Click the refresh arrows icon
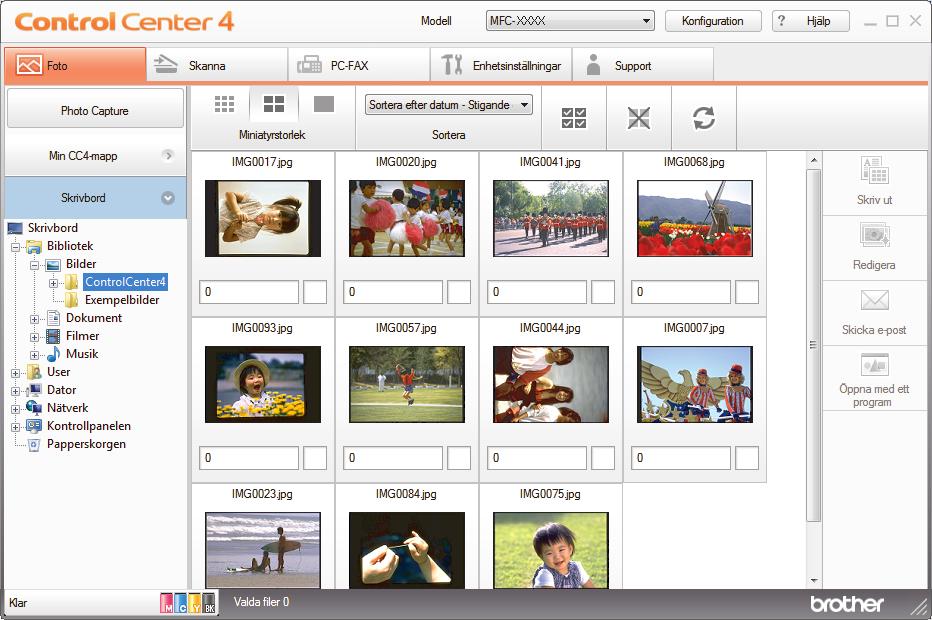Image resolution: width=932 pixels, height=620 pixels. (704, 118)
